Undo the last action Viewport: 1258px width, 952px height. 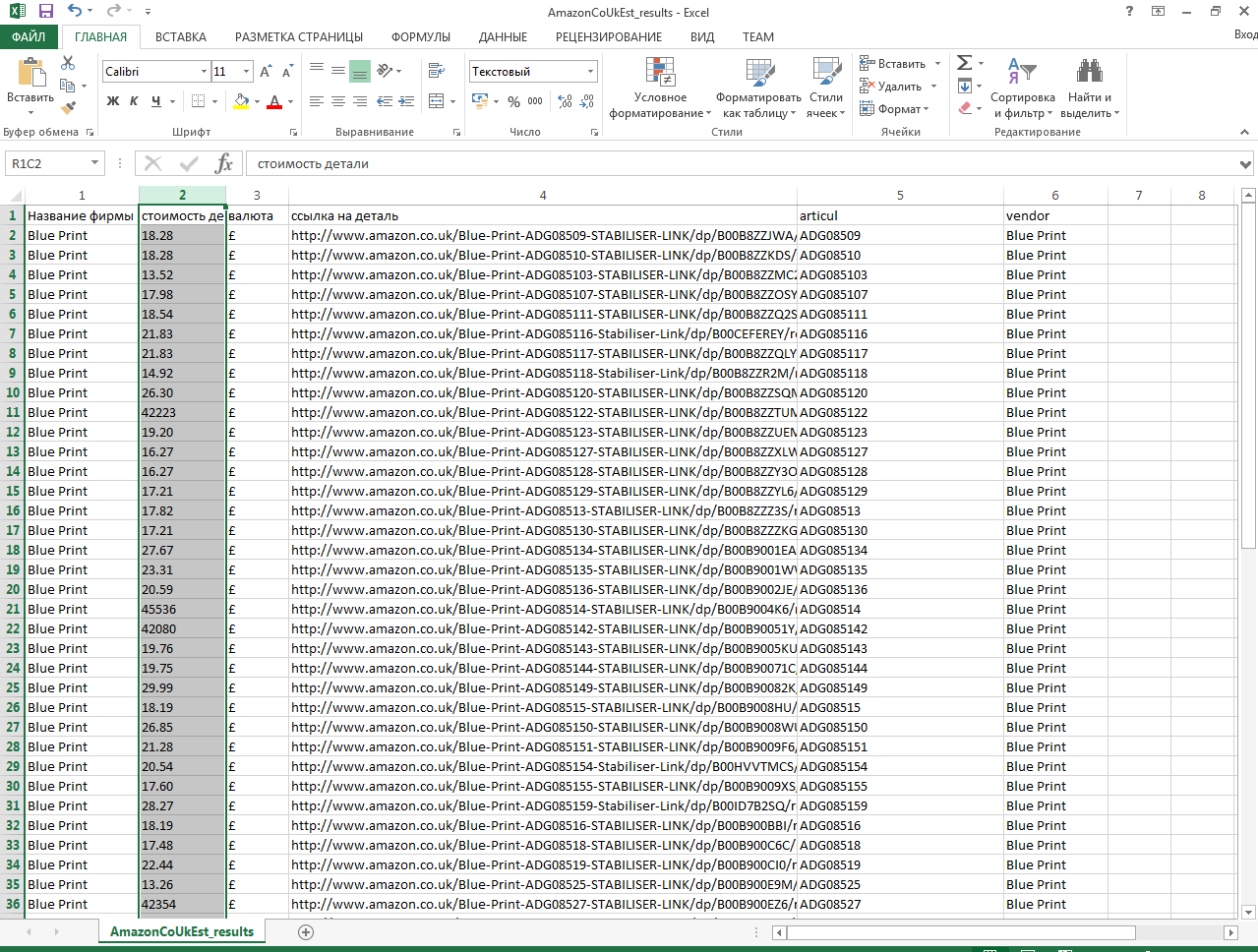click(75, 12)
